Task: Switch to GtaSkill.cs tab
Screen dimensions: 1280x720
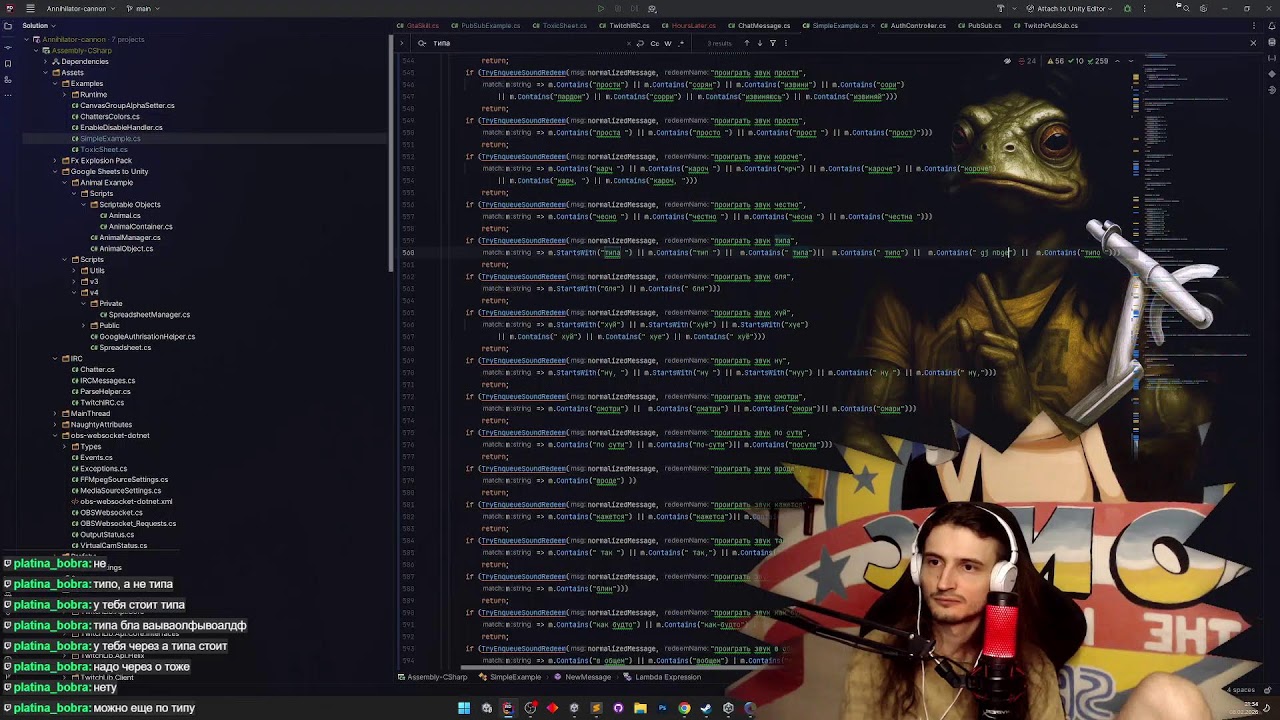Action: tap(418, 25)
